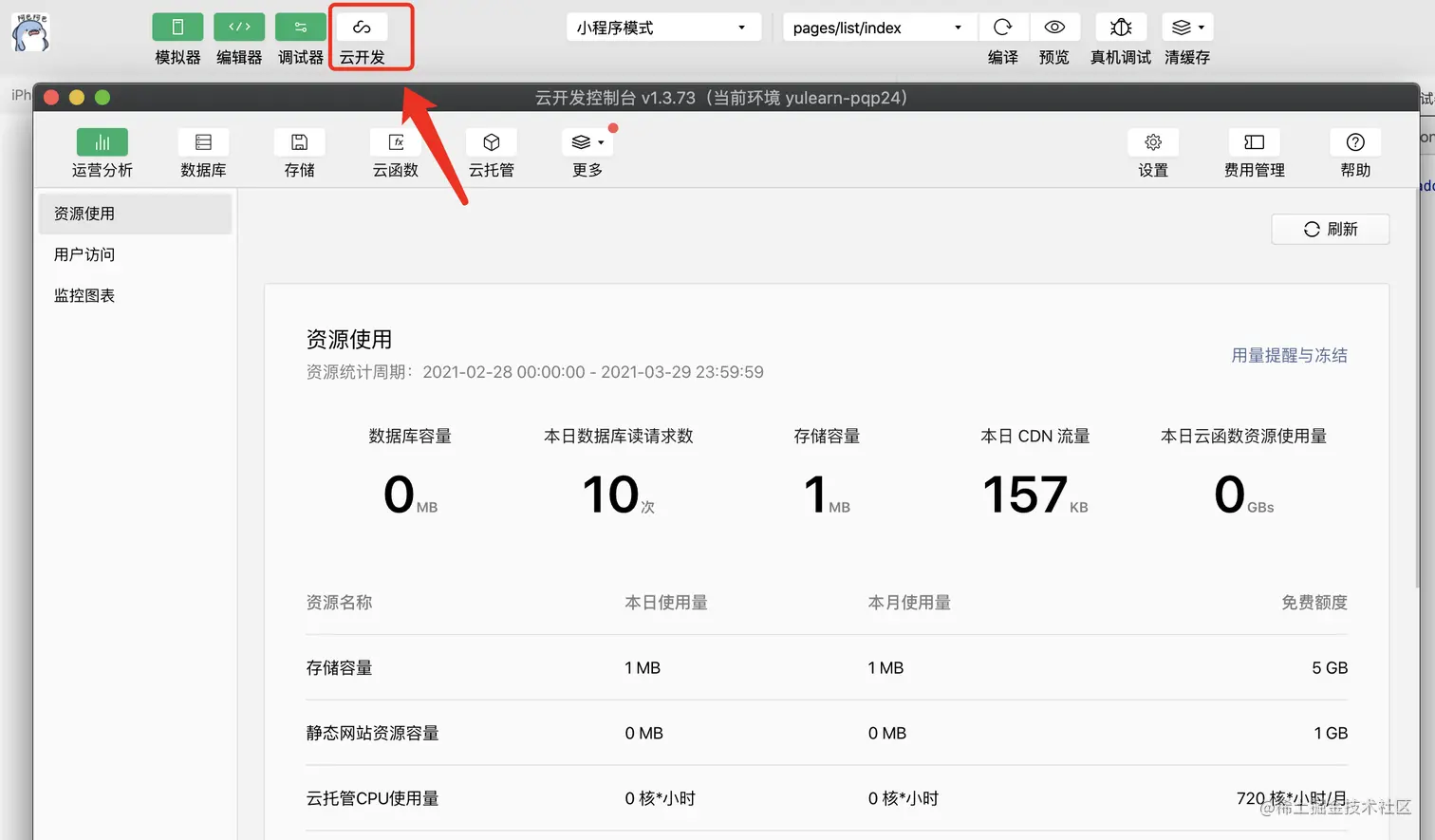Click the 资源名称 column header
The height and width of the screenshot is (840, 1435).
[x=339, y=603]
